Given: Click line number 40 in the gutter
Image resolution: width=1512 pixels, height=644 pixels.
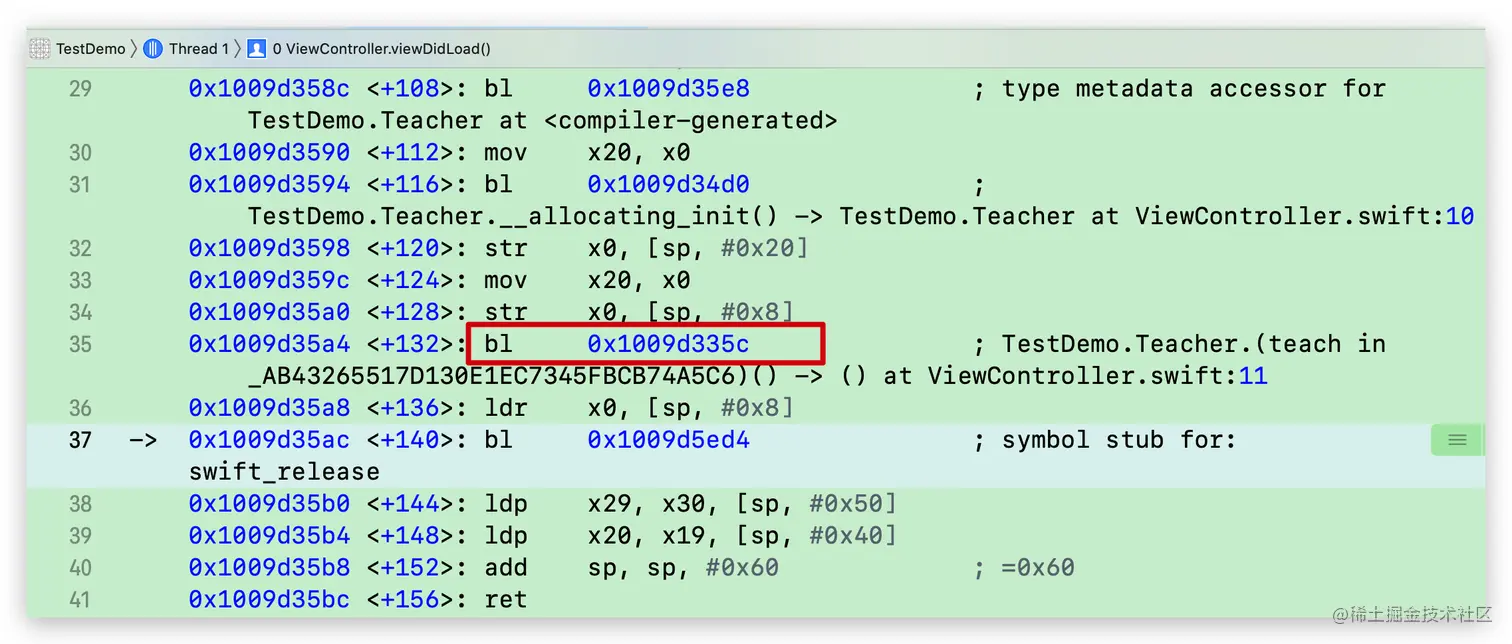Looking at the screenshot, I should point(80,567).
